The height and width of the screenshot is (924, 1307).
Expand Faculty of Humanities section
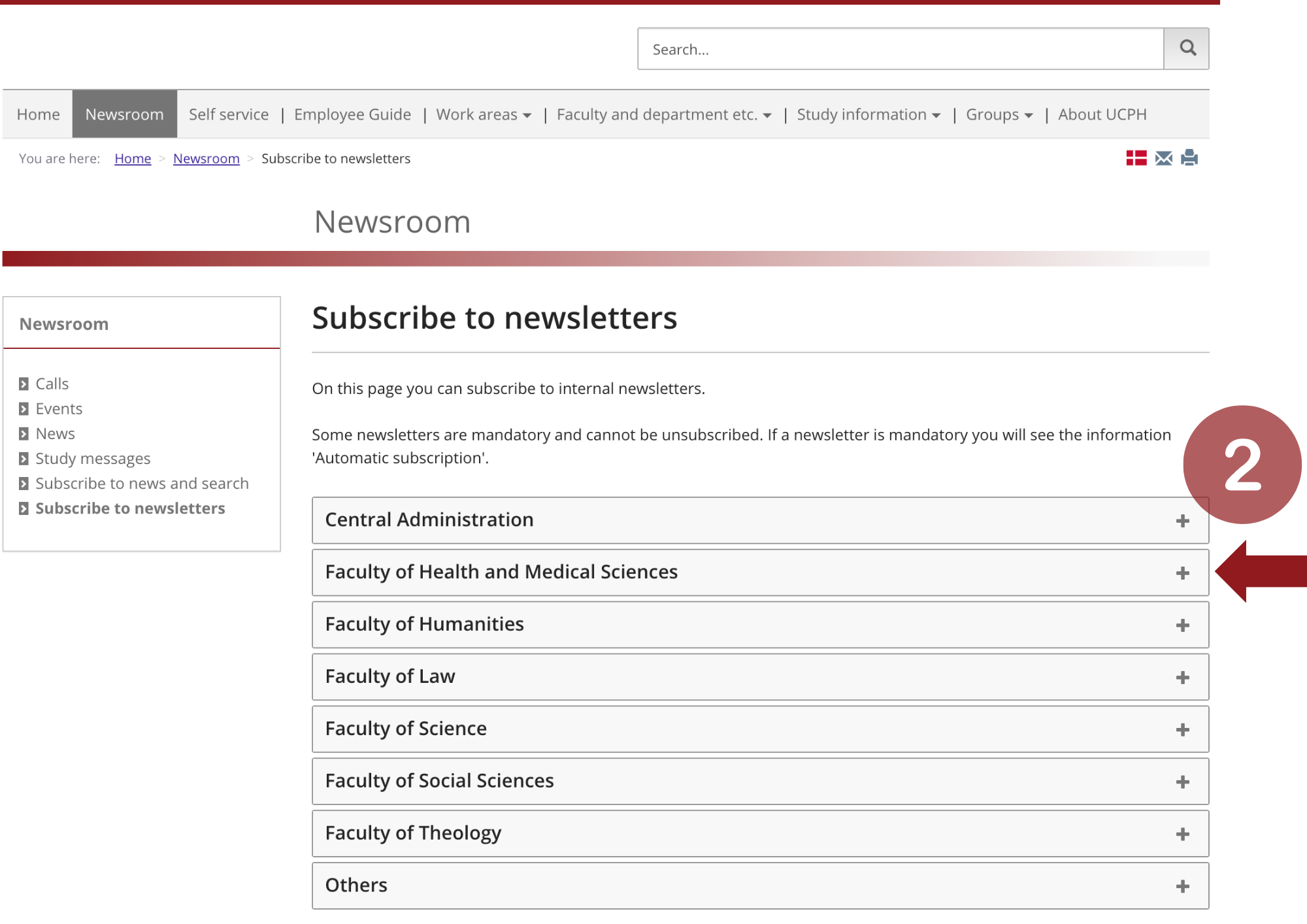pos(425,625)
